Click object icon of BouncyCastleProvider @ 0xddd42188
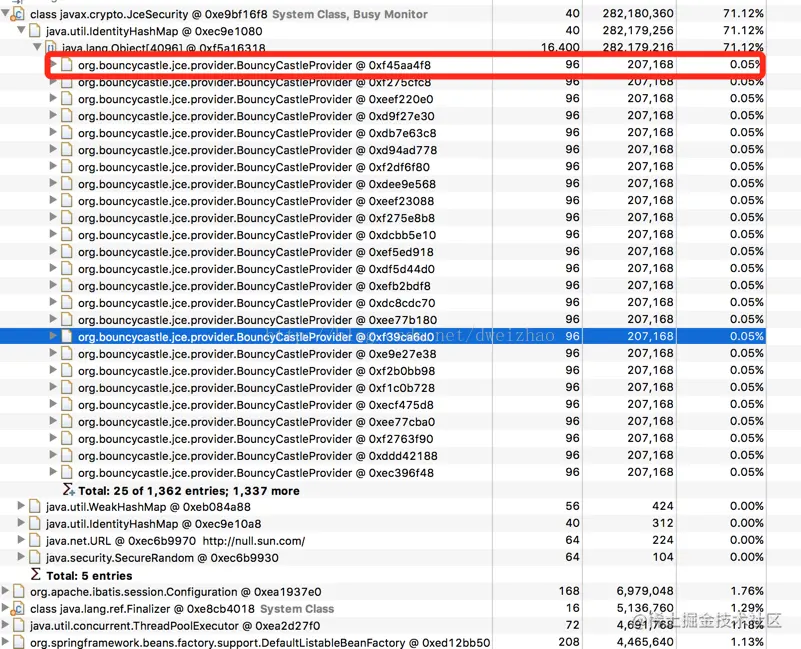The width and height of the screenshot is (801, 649). [x=66, y=455]
